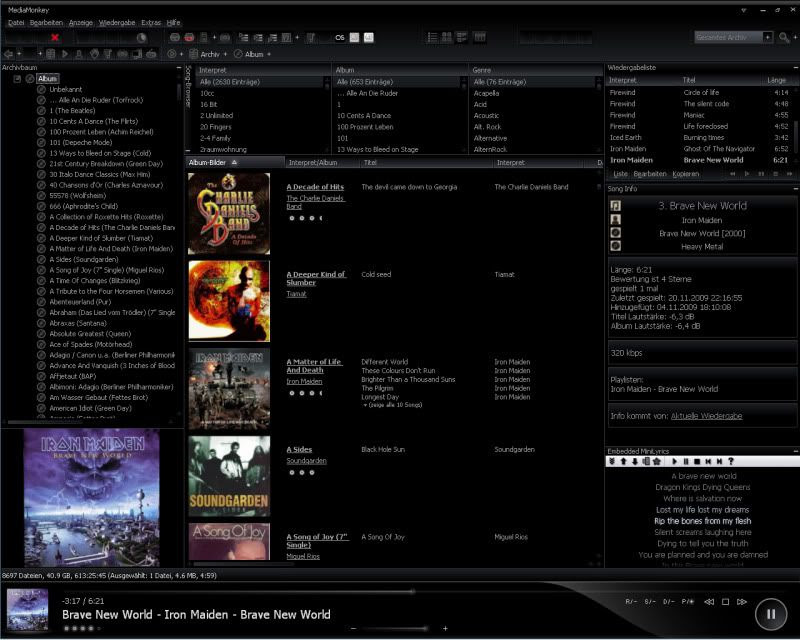Screen dimensions: 800x640
Task: Click the Soundgarden A Sides album cover
Action: click(229, 476)
